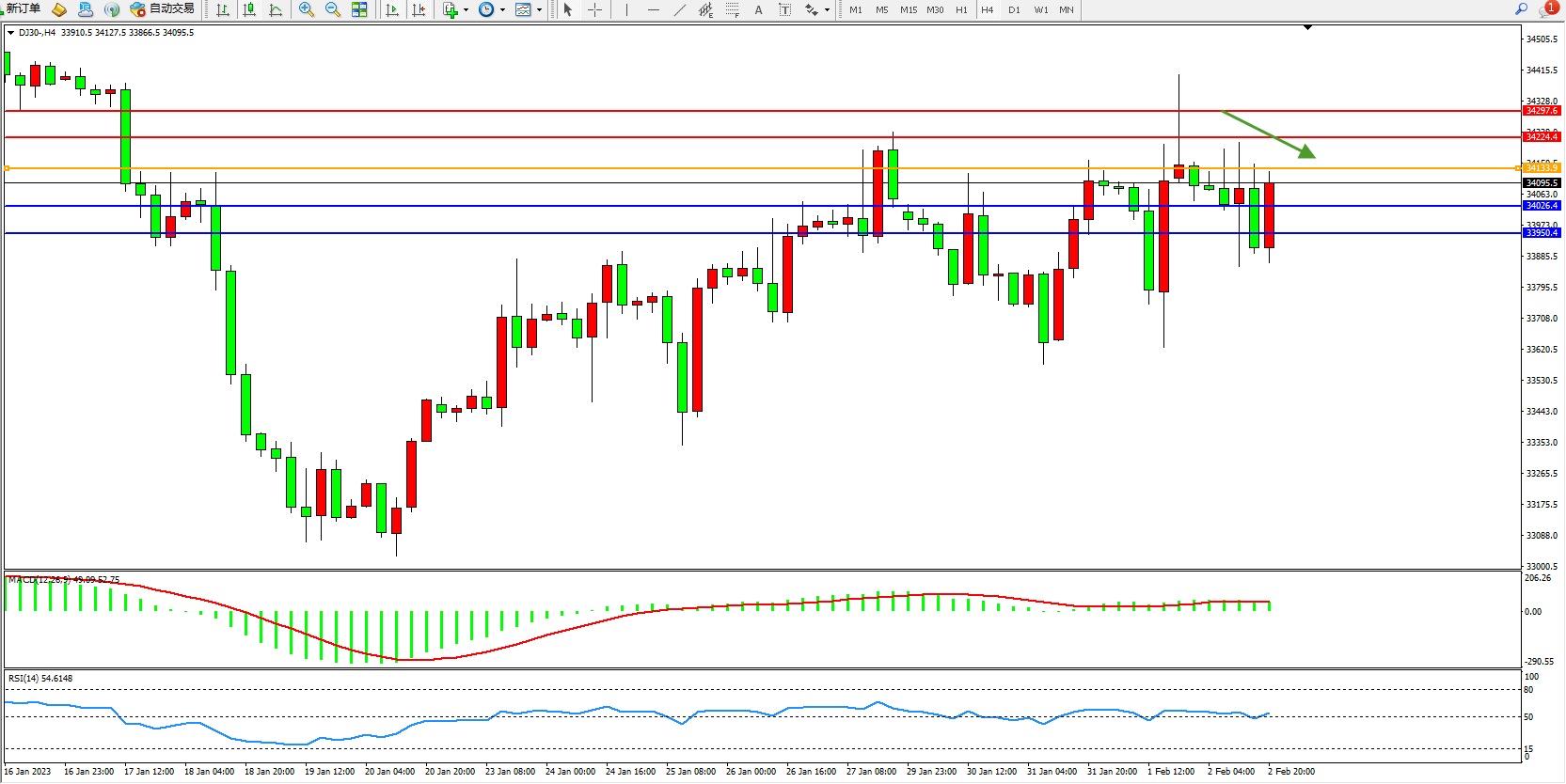Viewport: 1566px width, 784px height.
Task: Click the New Order (新订单) button
Action: (23, 8)
